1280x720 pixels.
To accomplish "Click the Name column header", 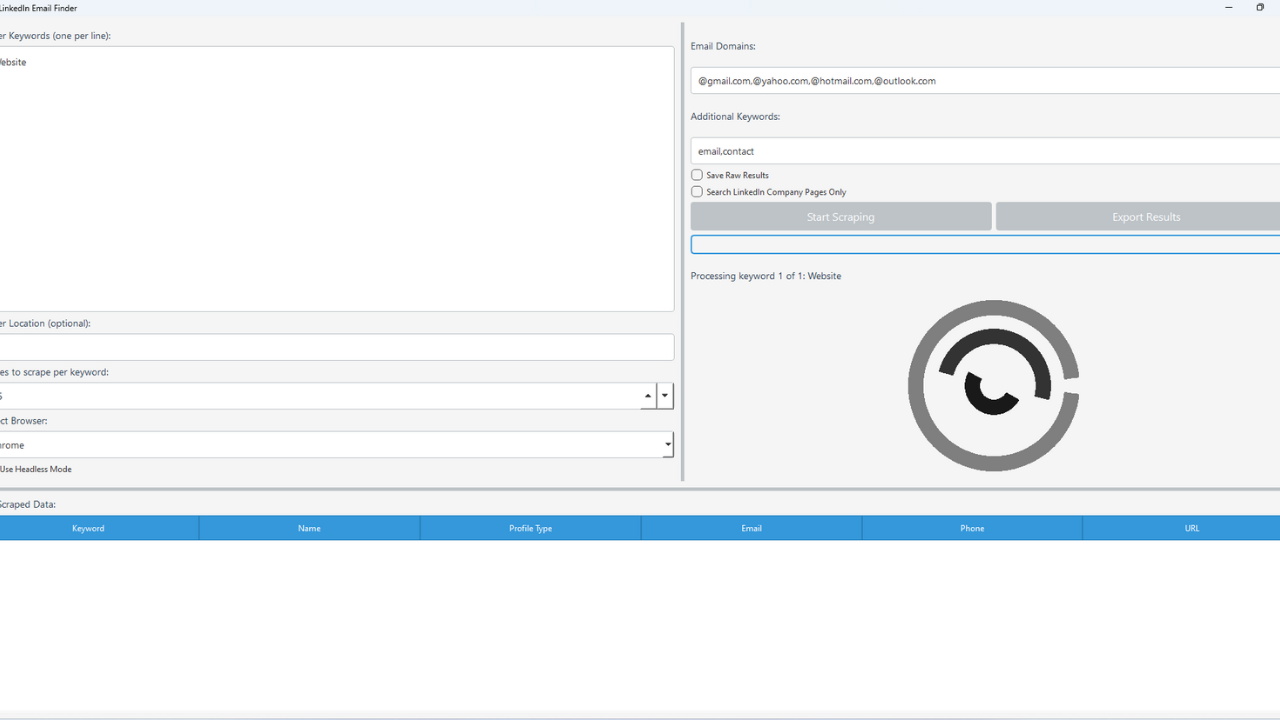I will (x=309, y=528).
